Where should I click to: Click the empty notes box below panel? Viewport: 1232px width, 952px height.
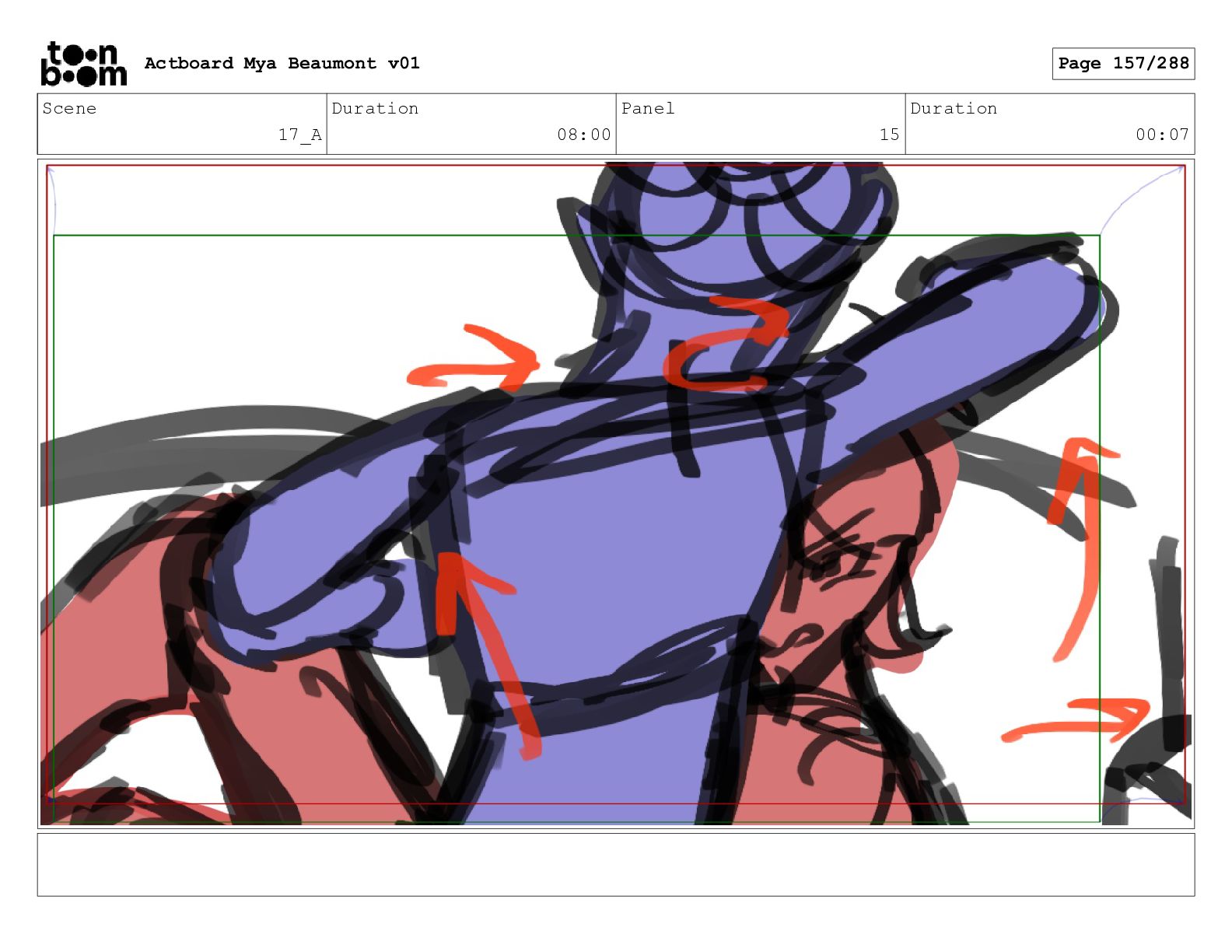tap(616, 865)
